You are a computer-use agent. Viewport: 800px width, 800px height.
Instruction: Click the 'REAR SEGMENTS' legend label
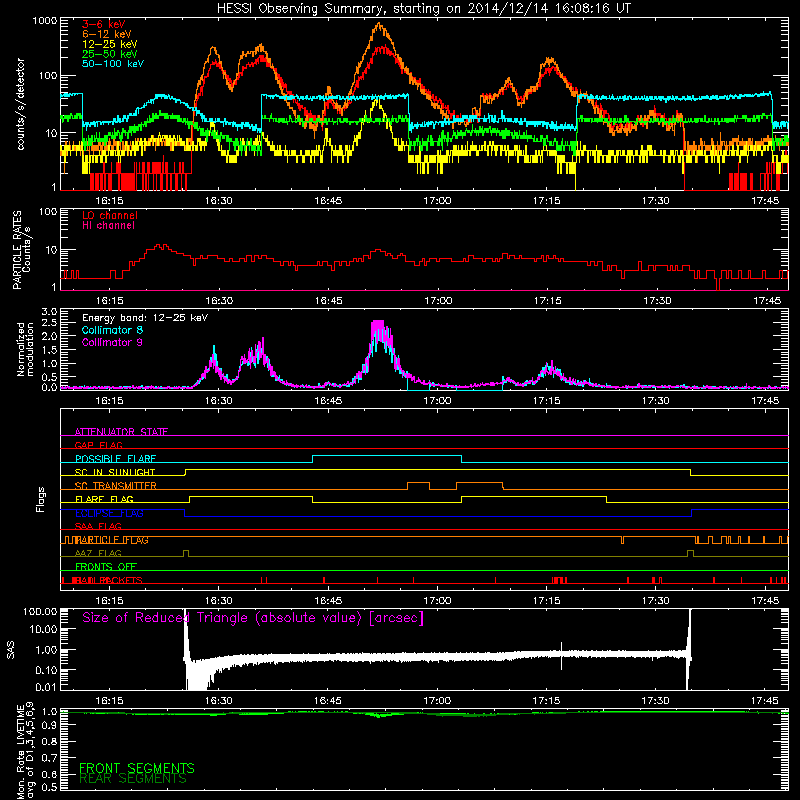(133, 779)
